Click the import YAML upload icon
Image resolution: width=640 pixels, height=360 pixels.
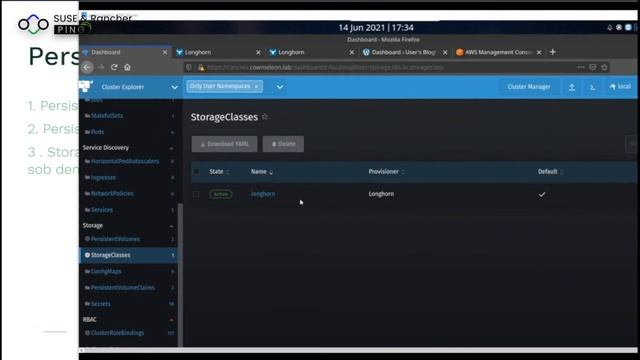coord(572,87)
